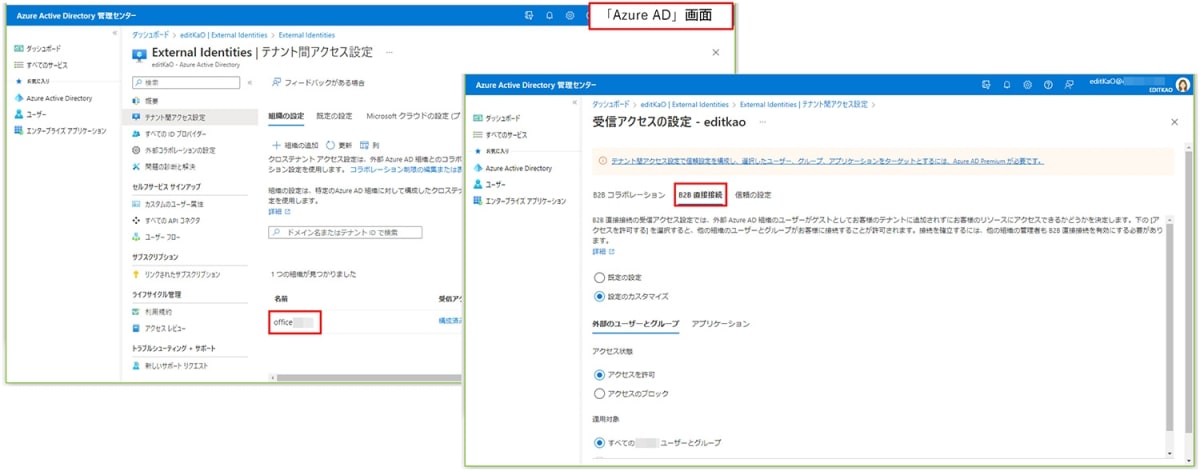Open settings gear in the back window header
The image size is (1200, 471).
(570, 16)
